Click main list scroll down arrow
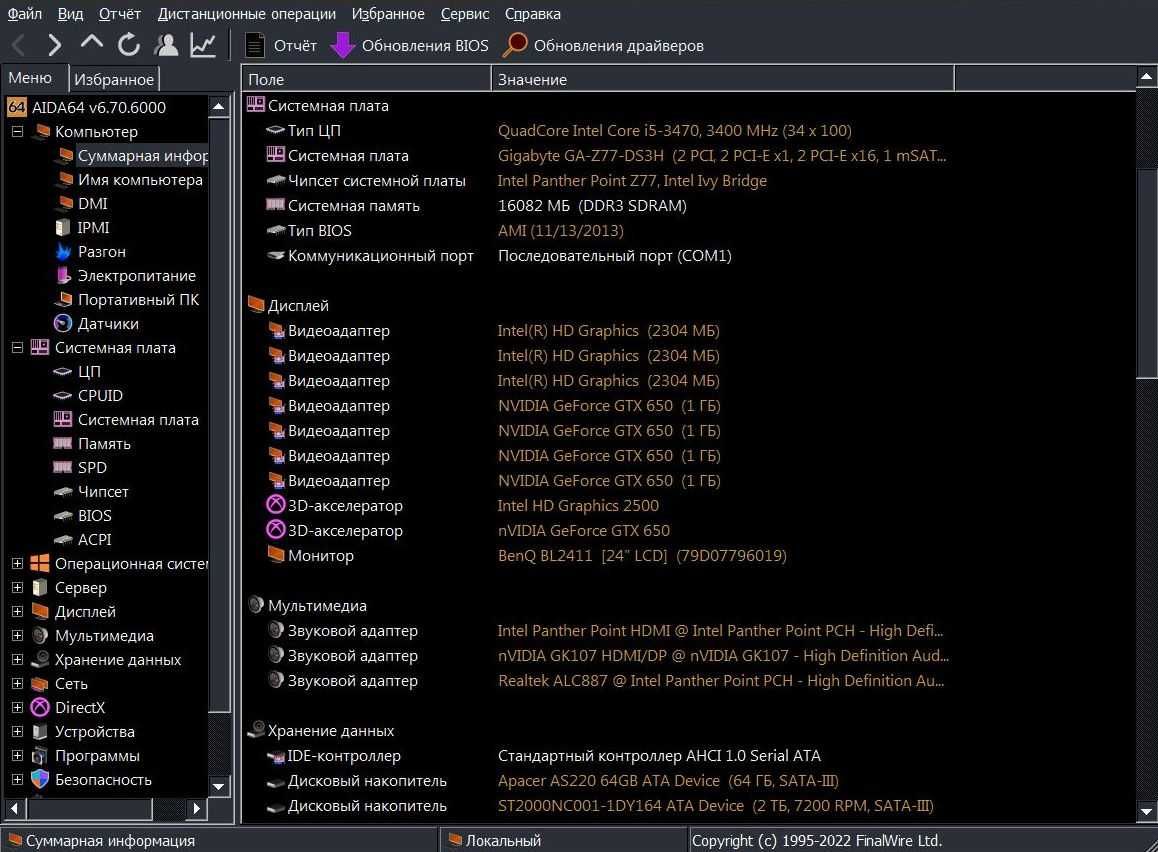 [1146, 811]
